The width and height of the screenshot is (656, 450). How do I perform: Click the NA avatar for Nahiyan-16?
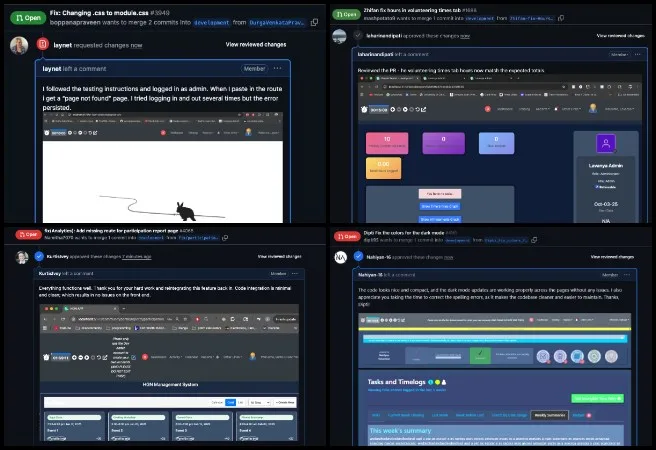(340, 257)
